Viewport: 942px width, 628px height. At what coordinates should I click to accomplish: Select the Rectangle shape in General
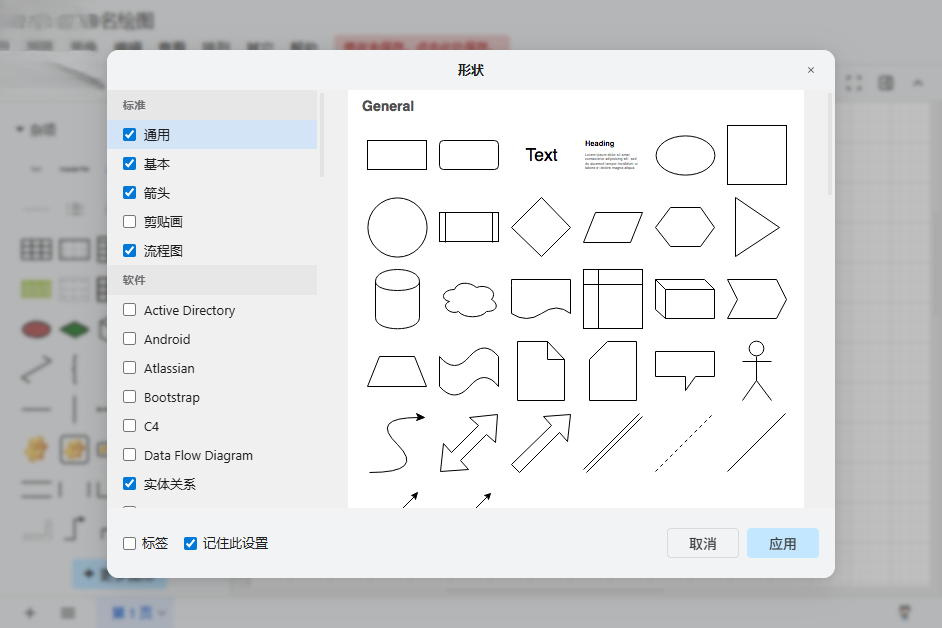coord(397,155)
